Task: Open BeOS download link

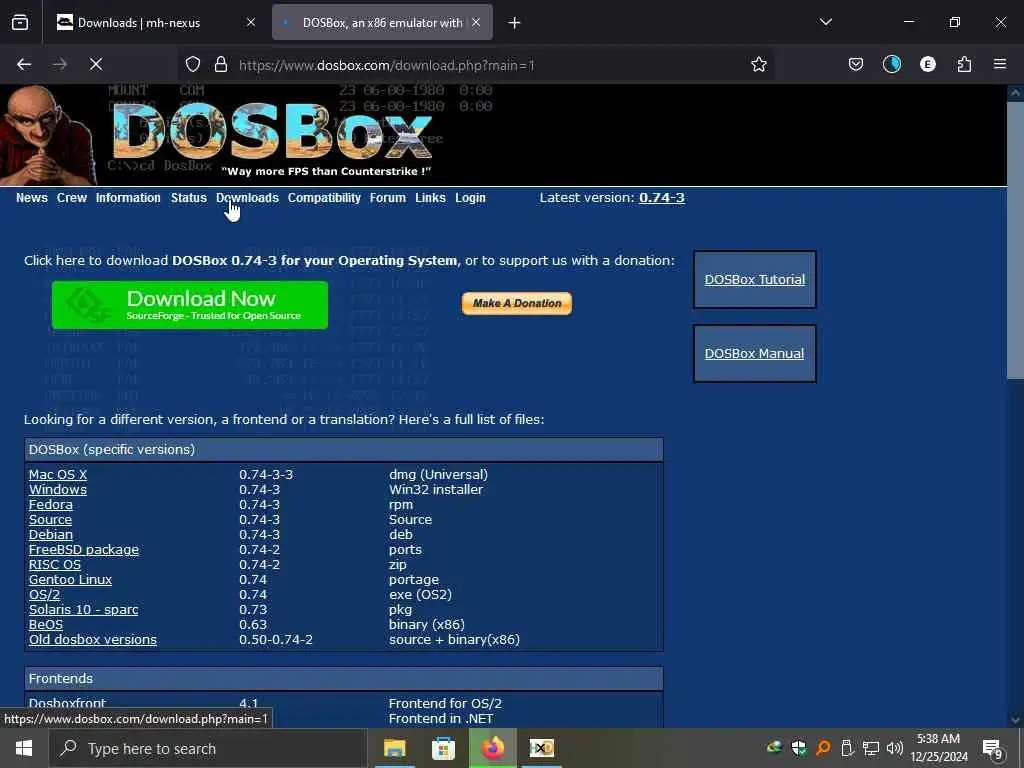Action: [x=46, y=625]
